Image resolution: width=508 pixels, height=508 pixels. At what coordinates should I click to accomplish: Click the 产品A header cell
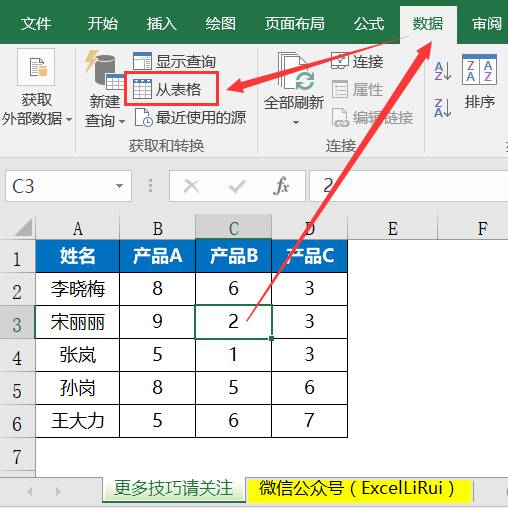[x=157, y=256]
